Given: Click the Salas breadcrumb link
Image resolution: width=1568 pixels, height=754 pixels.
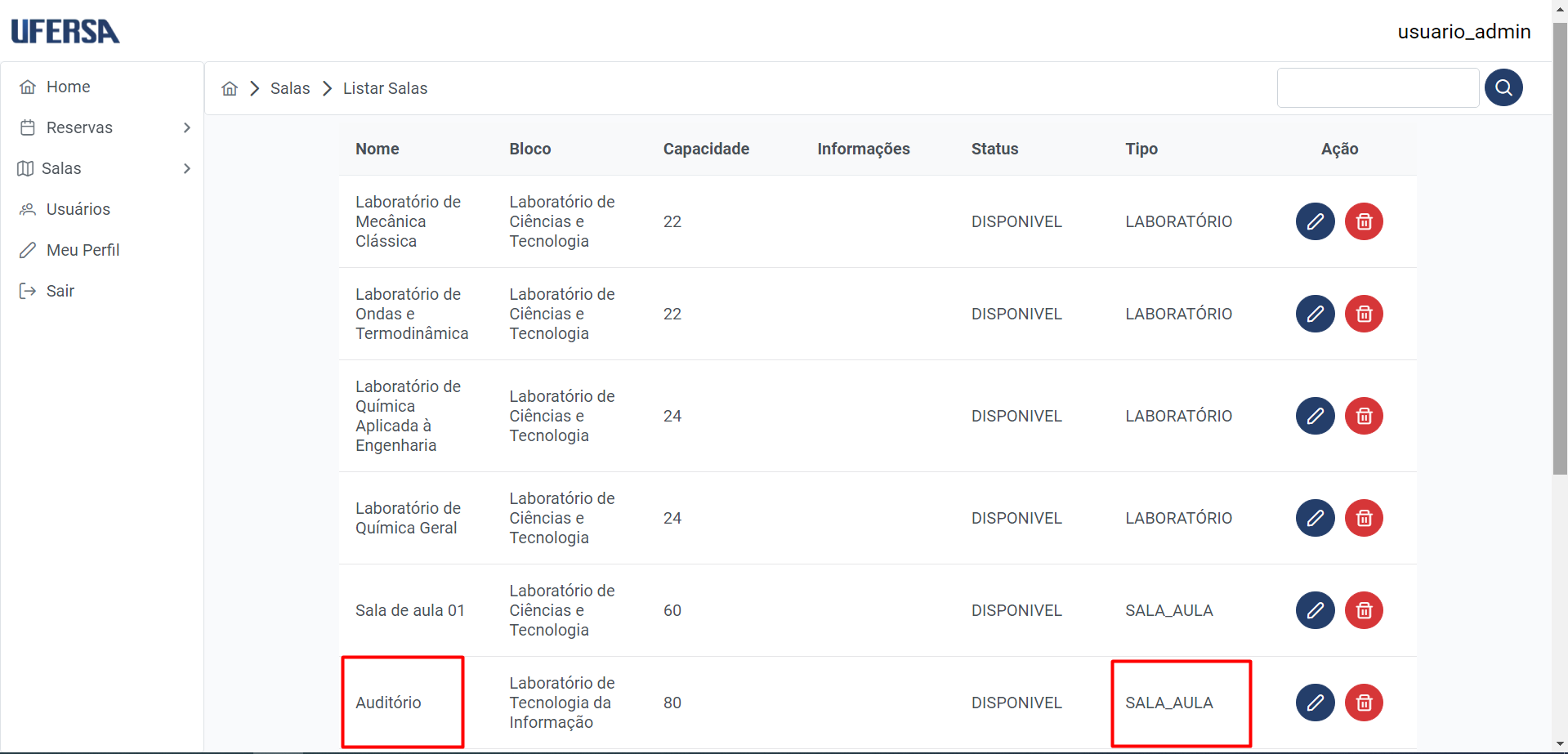Looking at the screenshot, I should 290,88.
